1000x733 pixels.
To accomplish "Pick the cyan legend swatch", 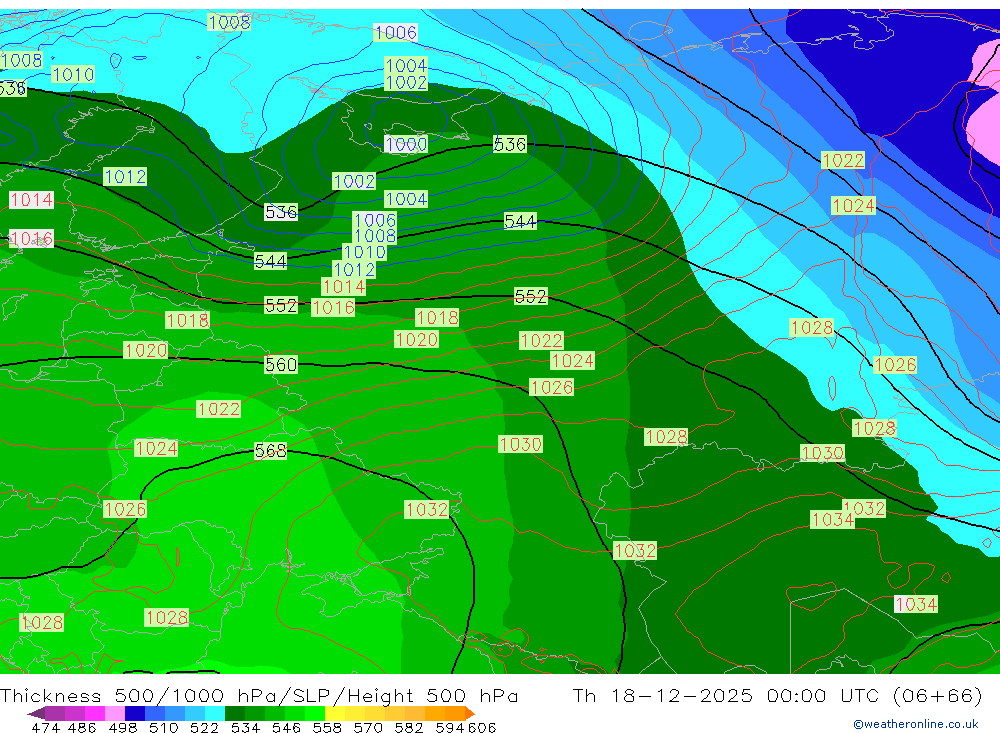I will tap(215, 713).
